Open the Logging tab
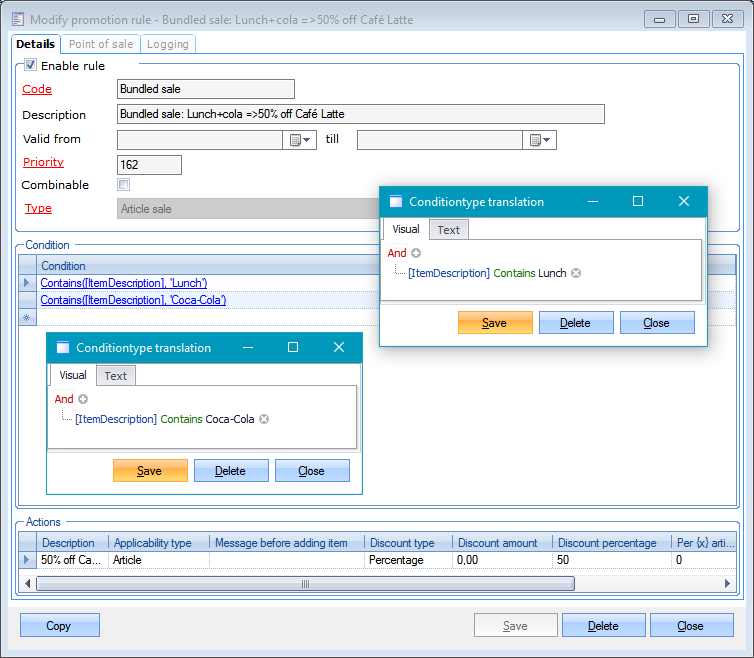754x658 pixels. click(x=166, y=44)
